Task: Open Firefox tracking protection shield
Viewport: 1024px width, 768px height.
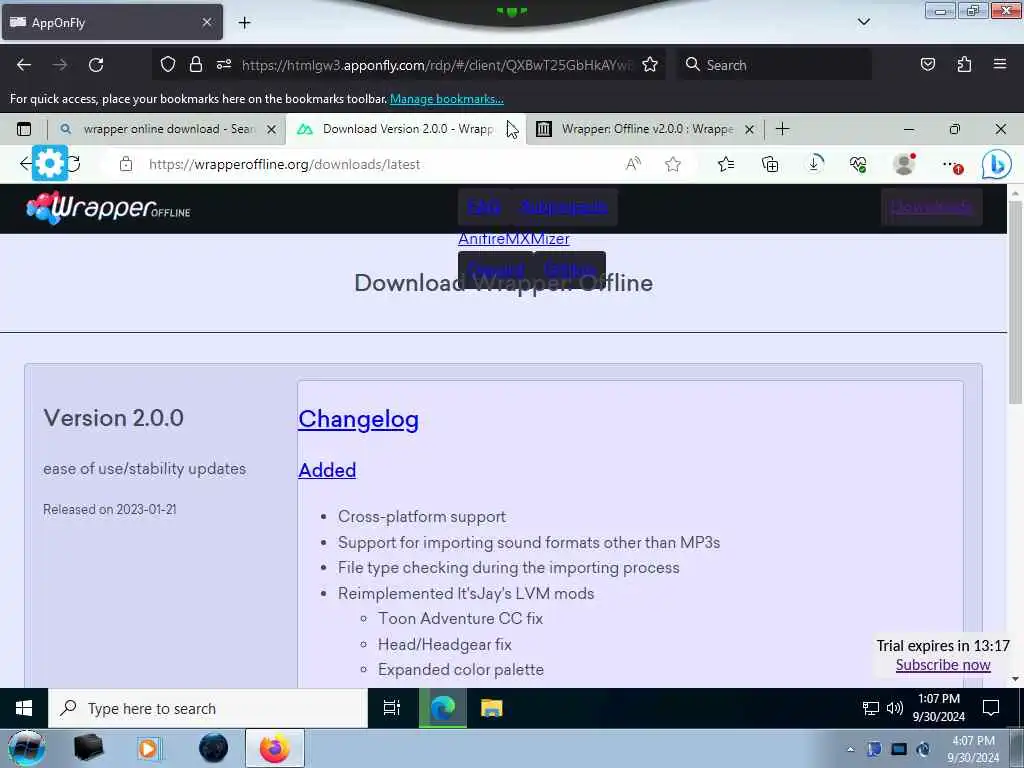Action: (x=168, y=65)
